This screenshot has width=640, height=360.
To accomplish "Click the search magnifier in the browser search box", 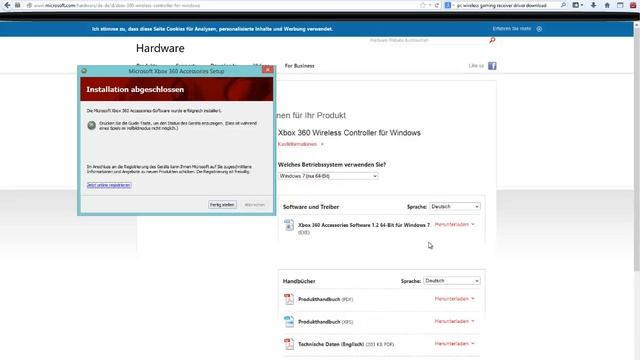I will click(563, 5).
